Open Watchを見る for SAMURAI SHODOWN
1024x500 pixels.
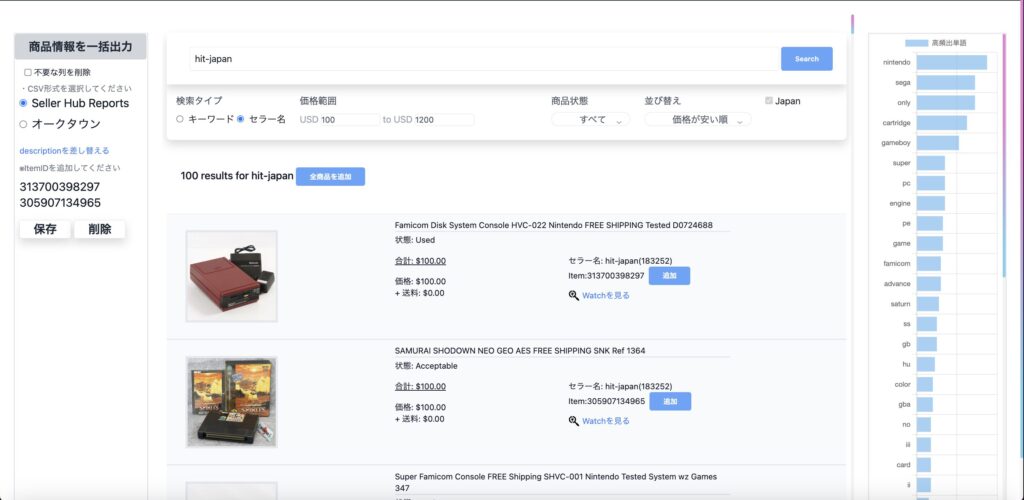pos(606,421)
